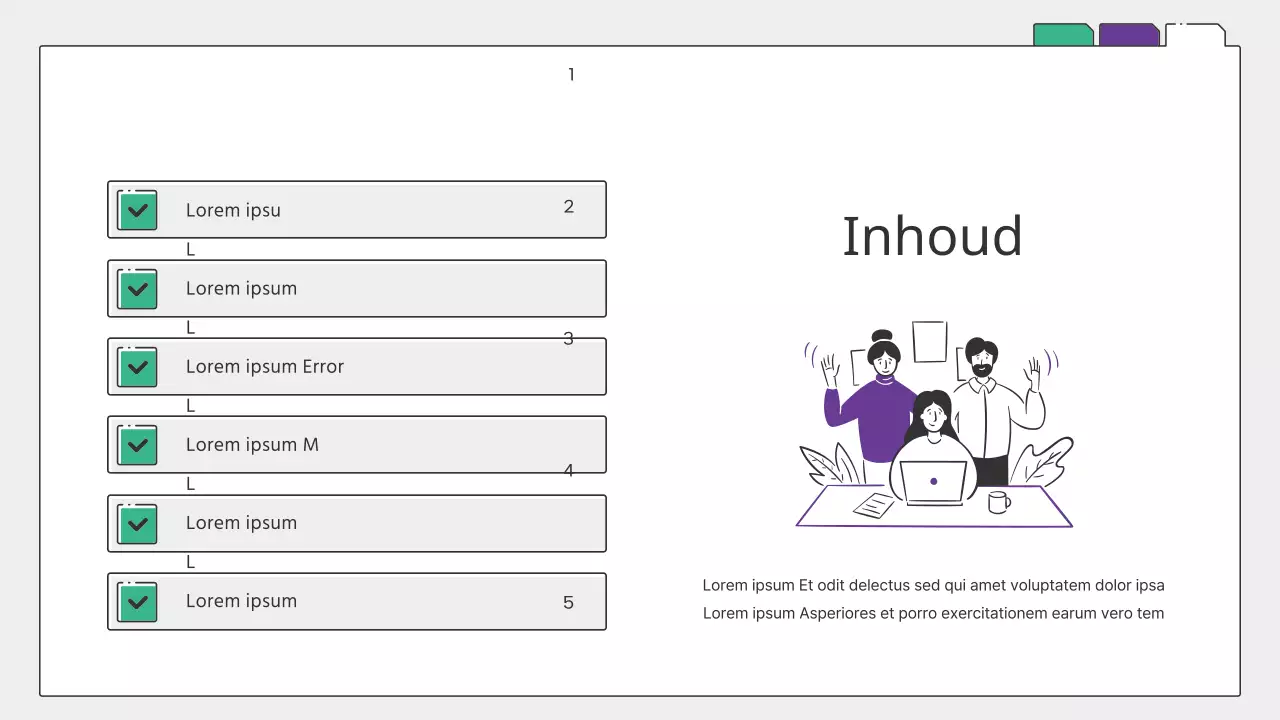Toggle the checkmark in the topmost list row
Screen dimensions: 1280x720
[138, 211]
